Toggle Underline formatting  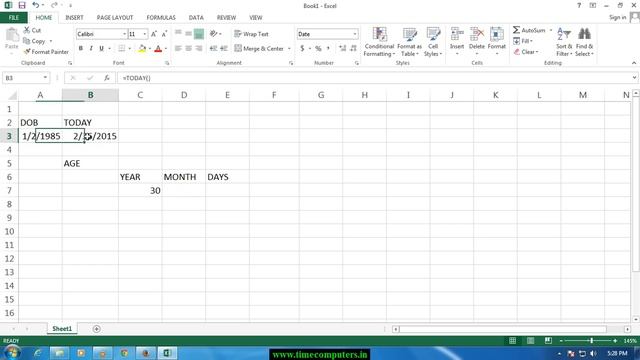pyautogui.click(x=101, y=48)
